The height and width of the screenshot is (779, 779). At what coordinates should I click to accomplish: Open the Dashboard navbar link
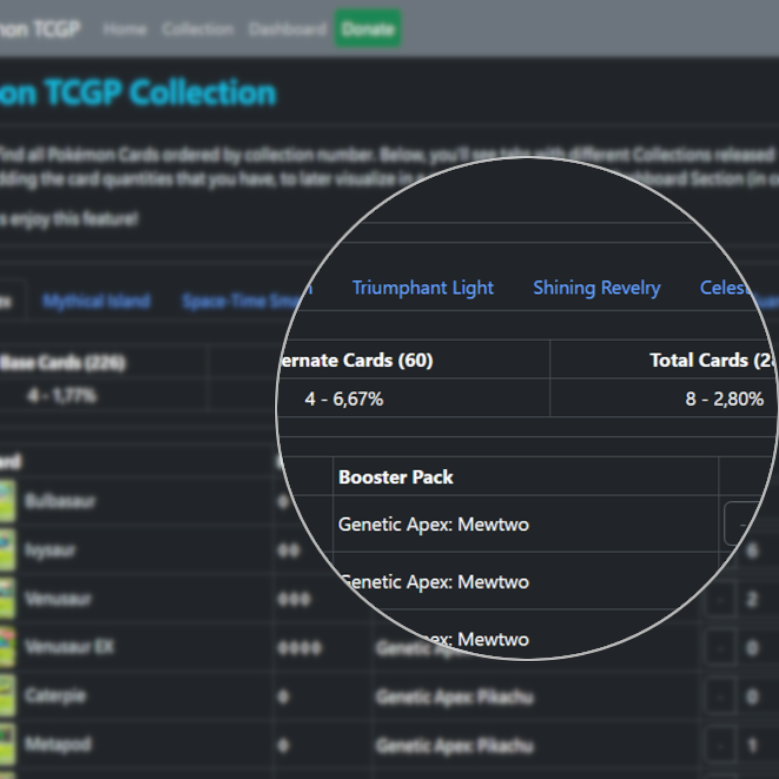287,29
